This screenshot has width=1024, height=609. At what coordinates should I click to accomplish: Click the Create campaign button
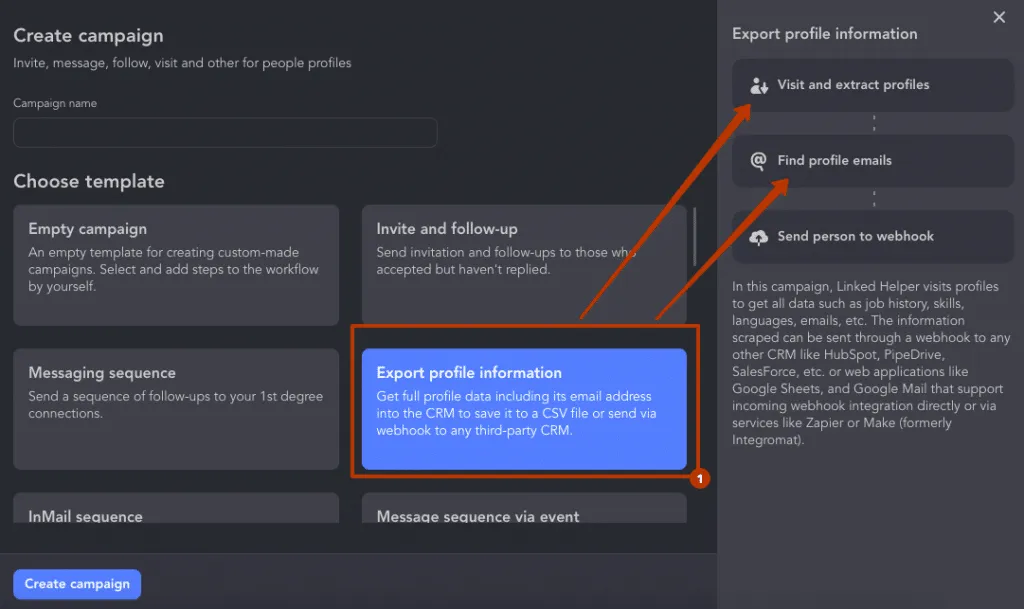[77, 584]
